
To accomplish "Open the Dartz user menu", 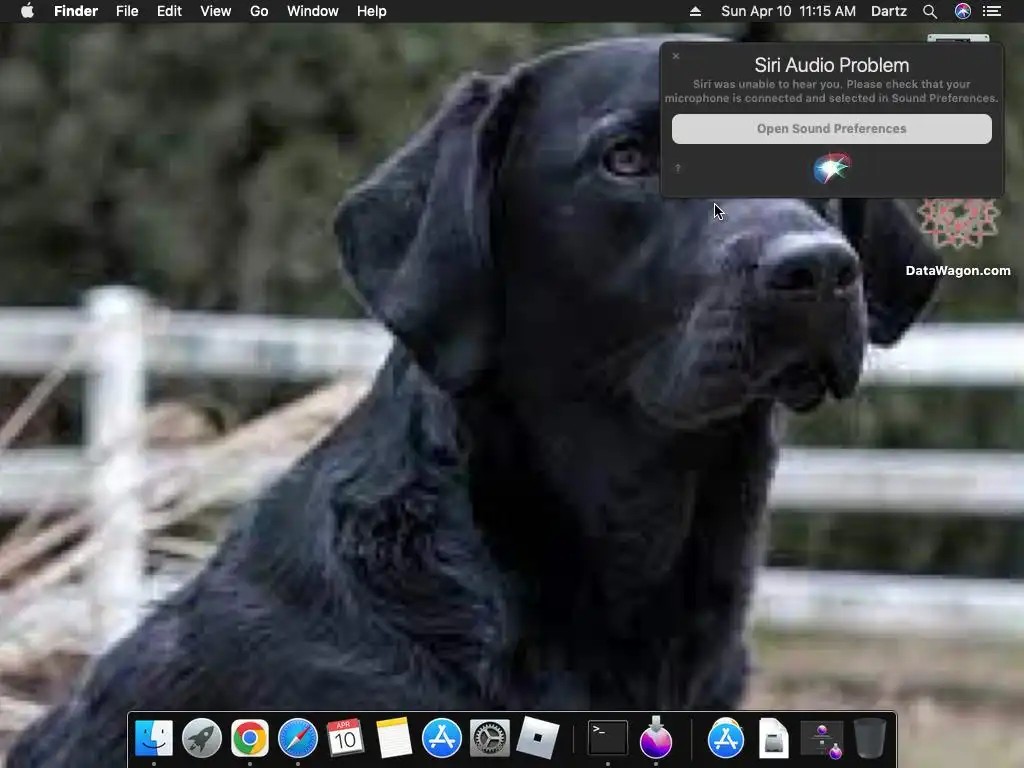I will tap(889, 11).
